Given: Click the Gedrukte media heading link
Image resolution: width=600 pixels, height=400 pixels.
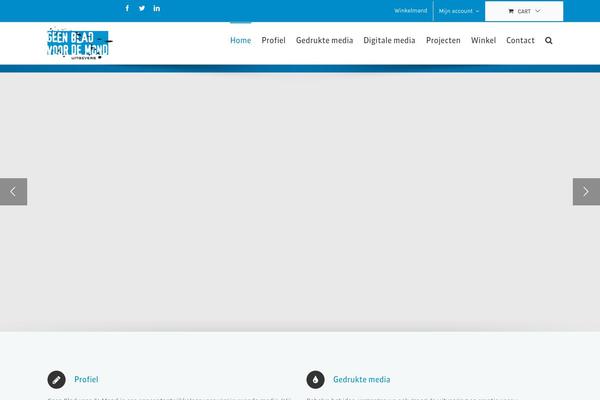Looking at the screenshot, I should coord(362,379).
